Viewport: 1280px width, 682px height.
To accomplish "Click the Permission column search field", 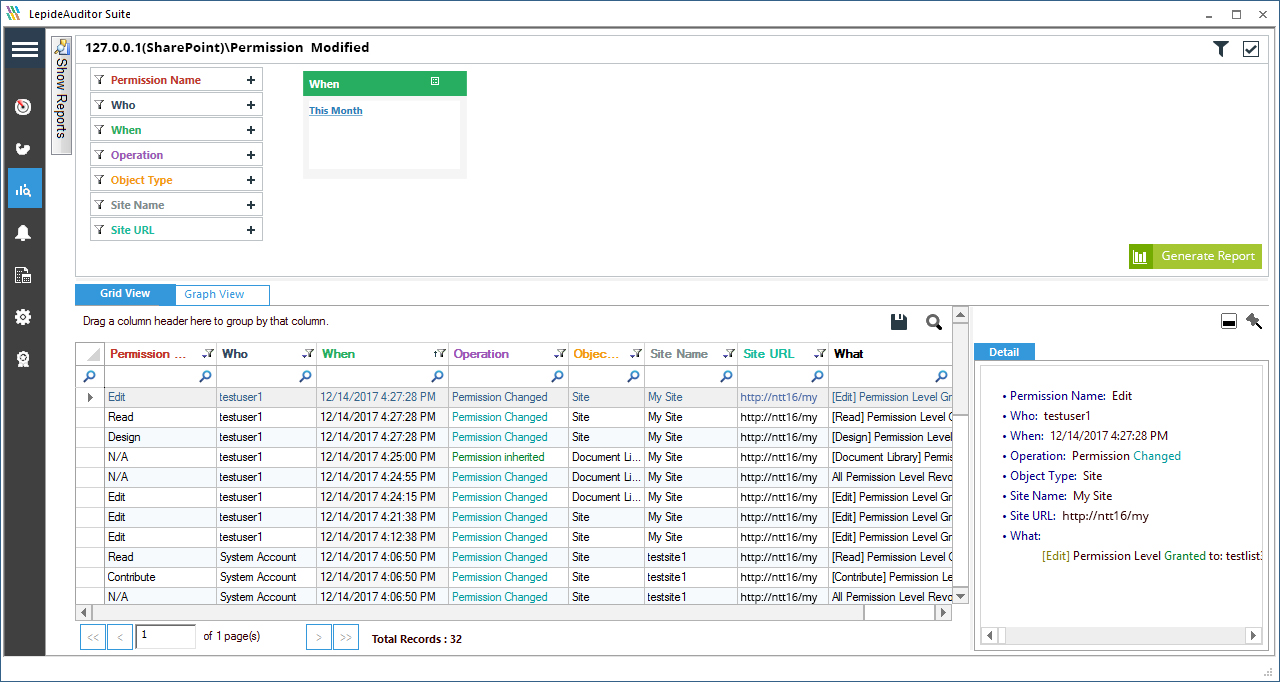I will pos(160,377).
